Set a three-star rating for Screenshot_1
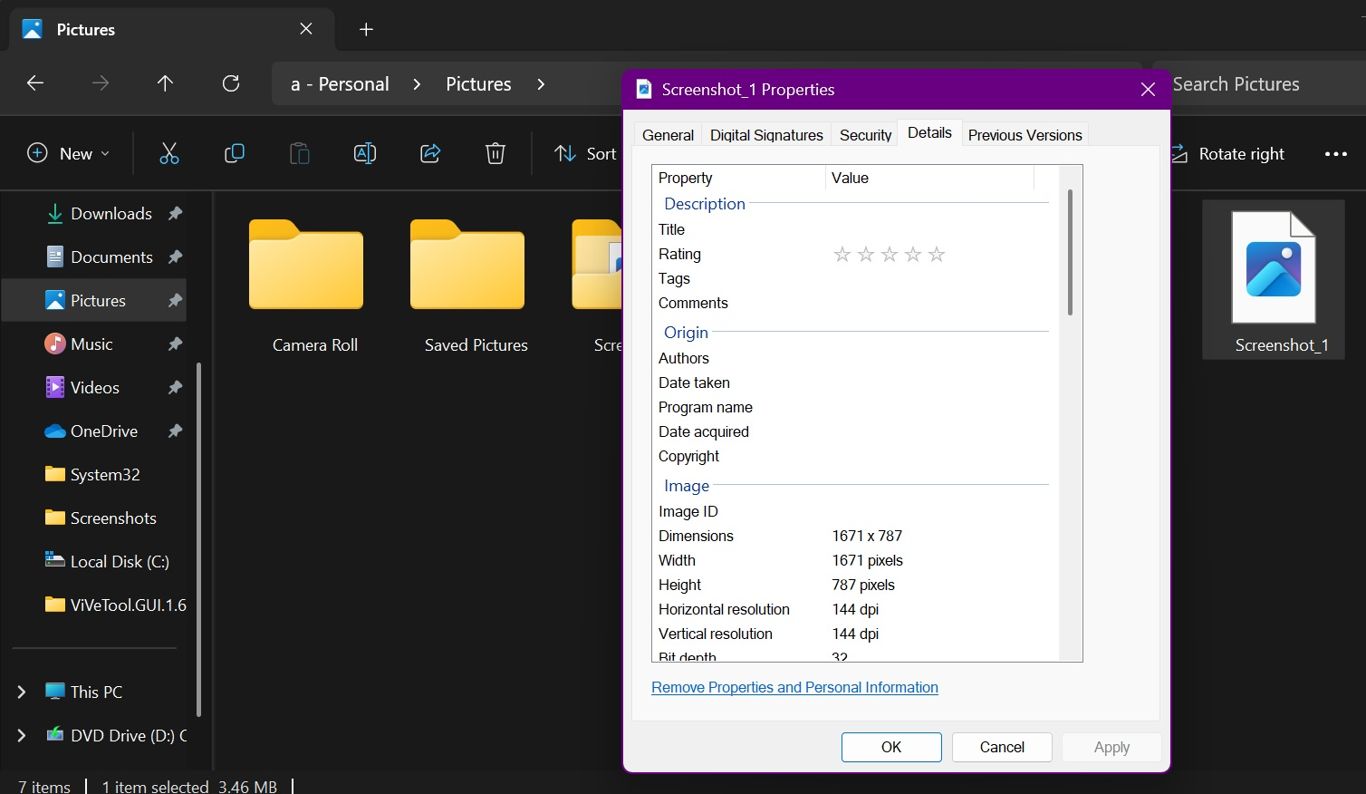The width and height of the screenshot is (1366, 794). [889, 254]
